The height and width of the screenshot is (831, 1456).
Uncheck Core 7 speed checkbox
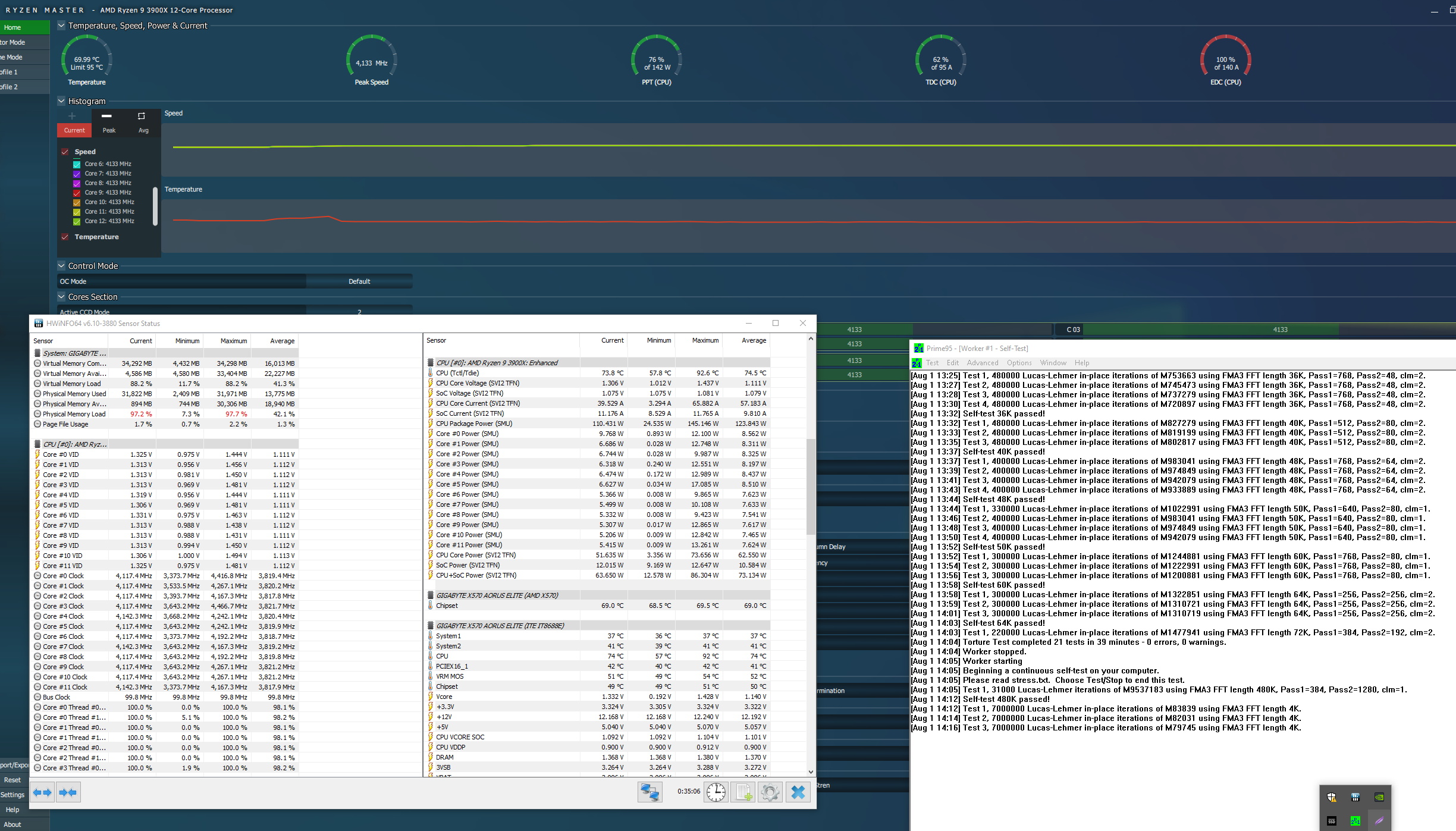coord(77,174)
